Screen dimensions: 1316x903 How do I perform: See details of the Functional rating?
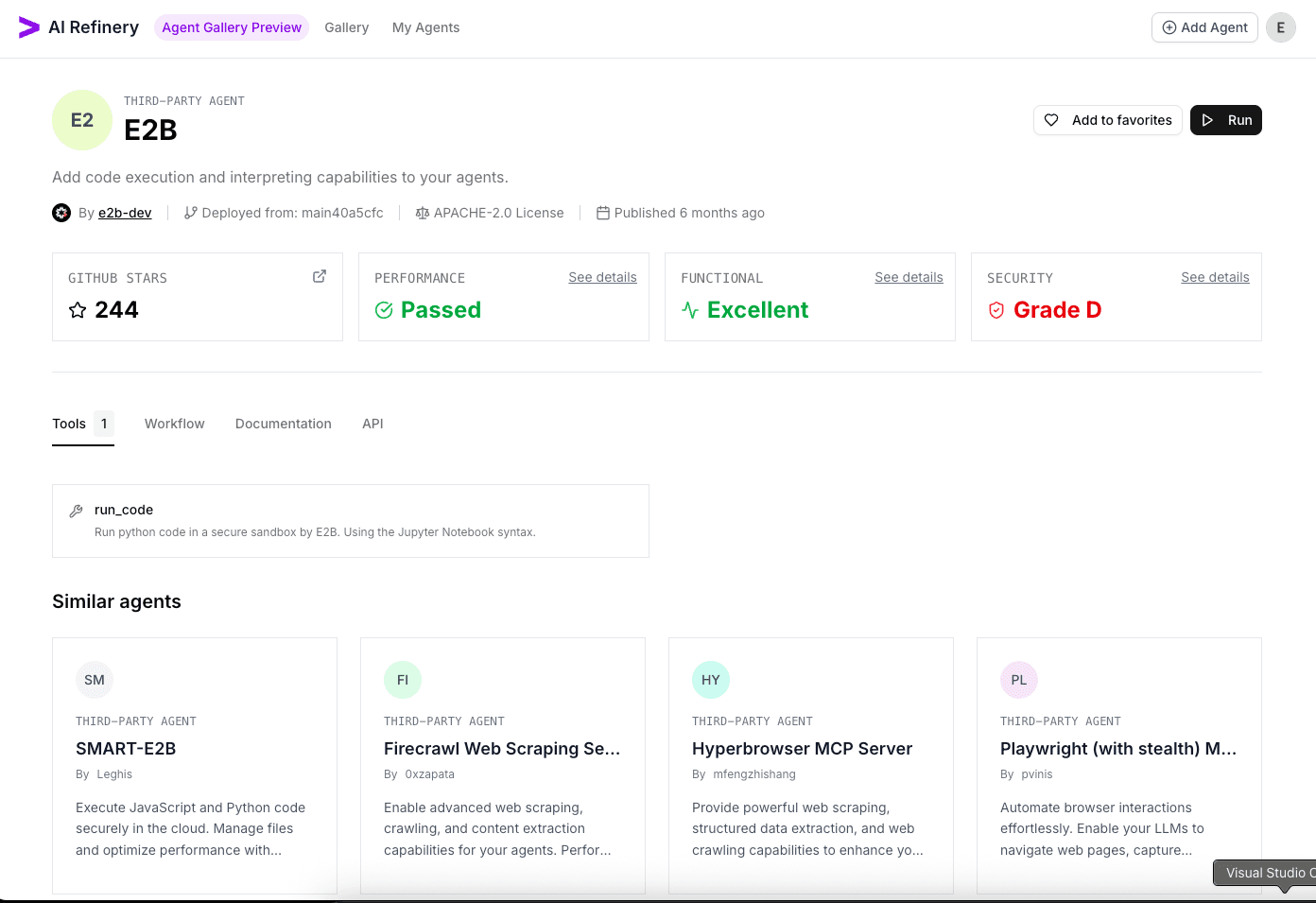pos(909,276)
